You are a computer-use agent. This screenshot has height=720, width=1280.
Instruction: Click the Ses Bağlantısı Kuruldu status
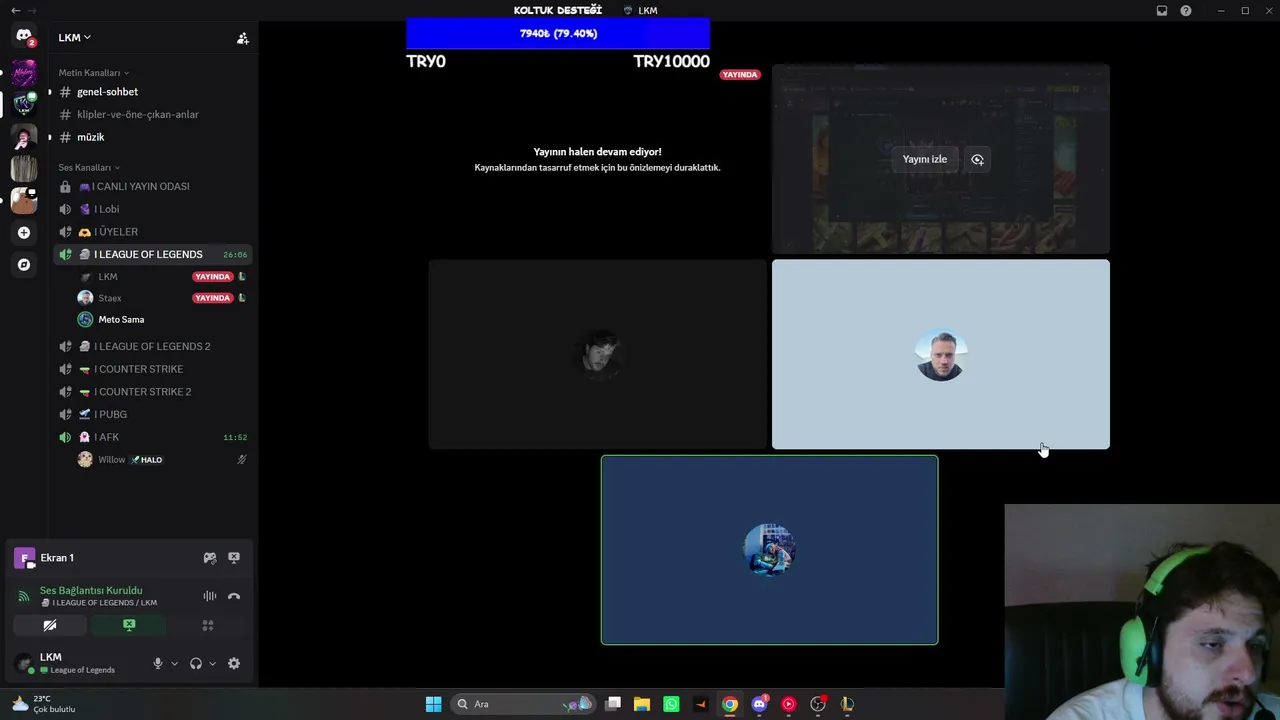click(x=91, y=591)
